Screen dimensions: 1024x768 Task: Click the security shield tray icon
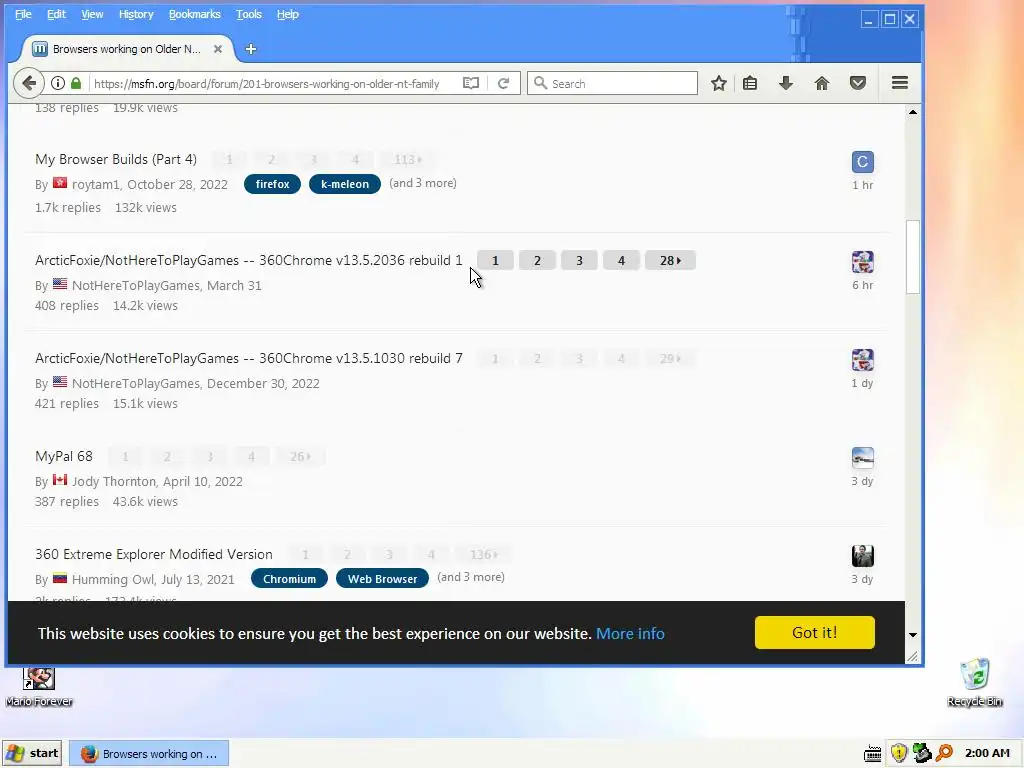point(899,753)
